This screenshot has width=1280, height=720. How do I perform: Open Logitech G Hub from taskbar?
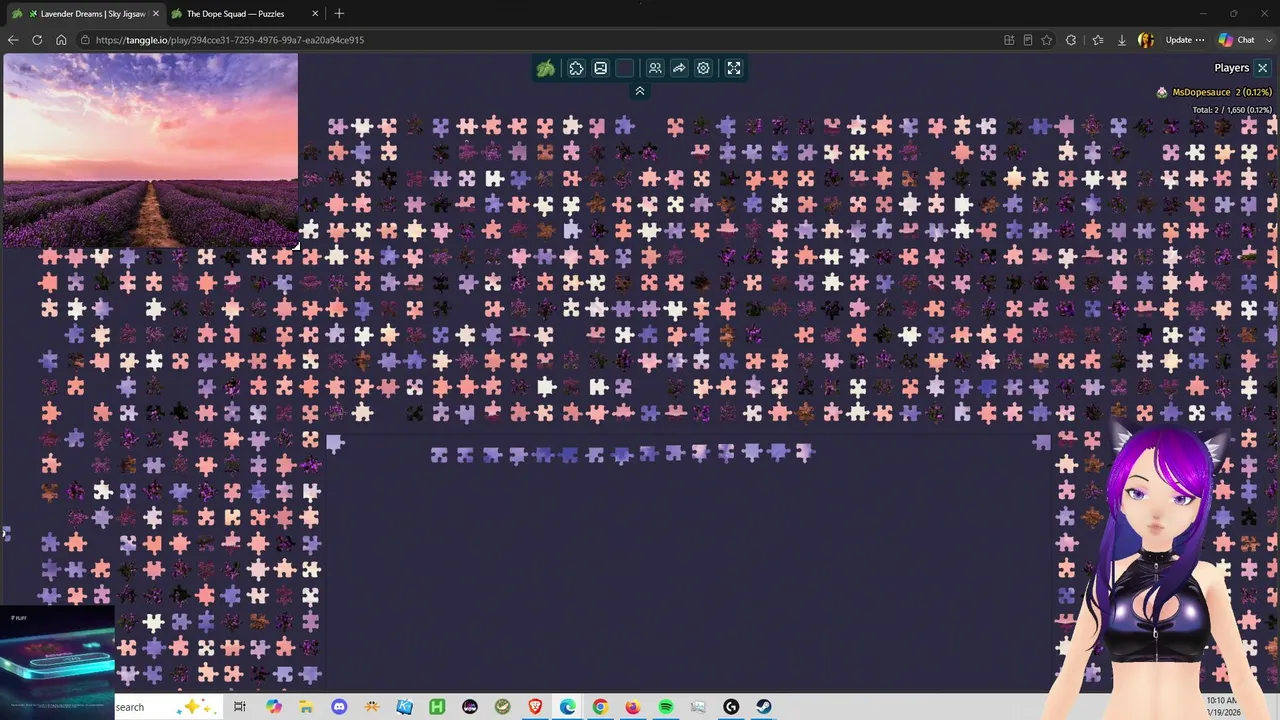[x=731, y=707]
